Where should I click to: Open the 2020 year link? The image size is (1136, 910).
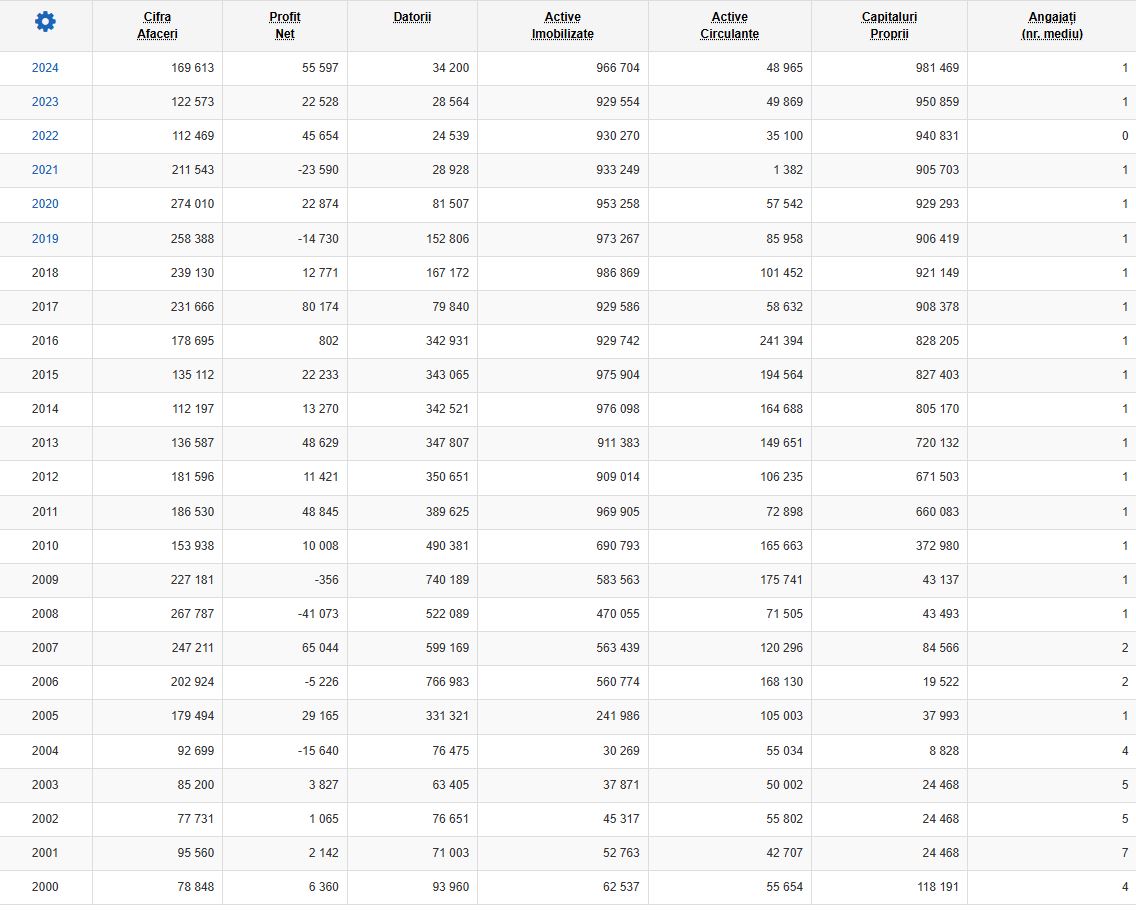[45, 204]
